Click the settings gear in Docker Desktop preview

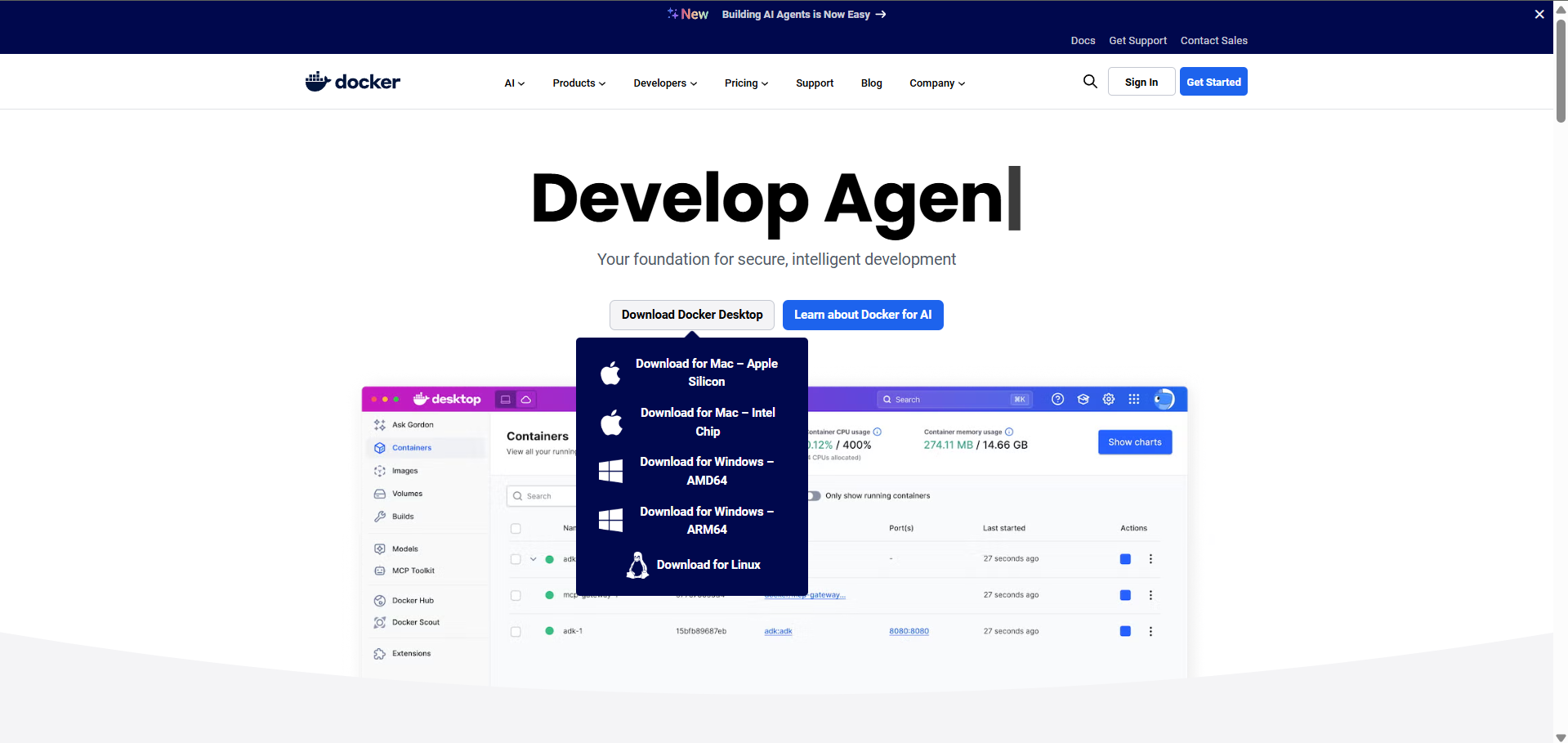[x=1109, y=400]
